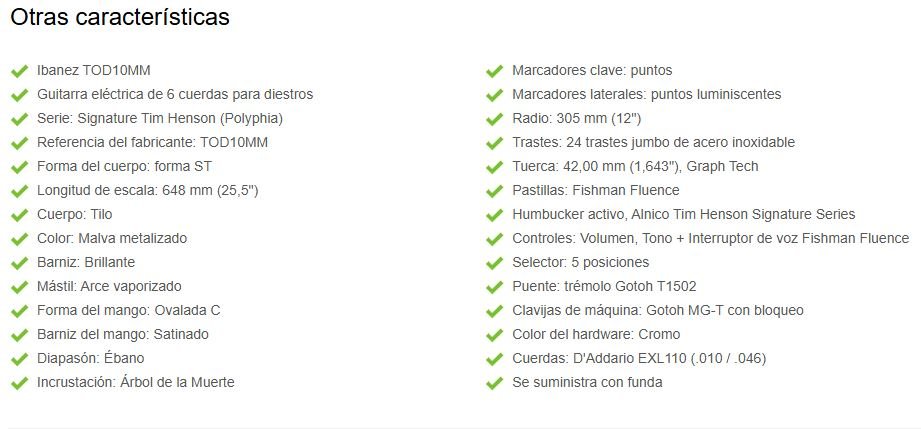Screen dimensions: 921x429
Task: Click the checkmark beside Pastillas: Fishman Fluence
Action: pyautogui.click(x=495, y=191)
